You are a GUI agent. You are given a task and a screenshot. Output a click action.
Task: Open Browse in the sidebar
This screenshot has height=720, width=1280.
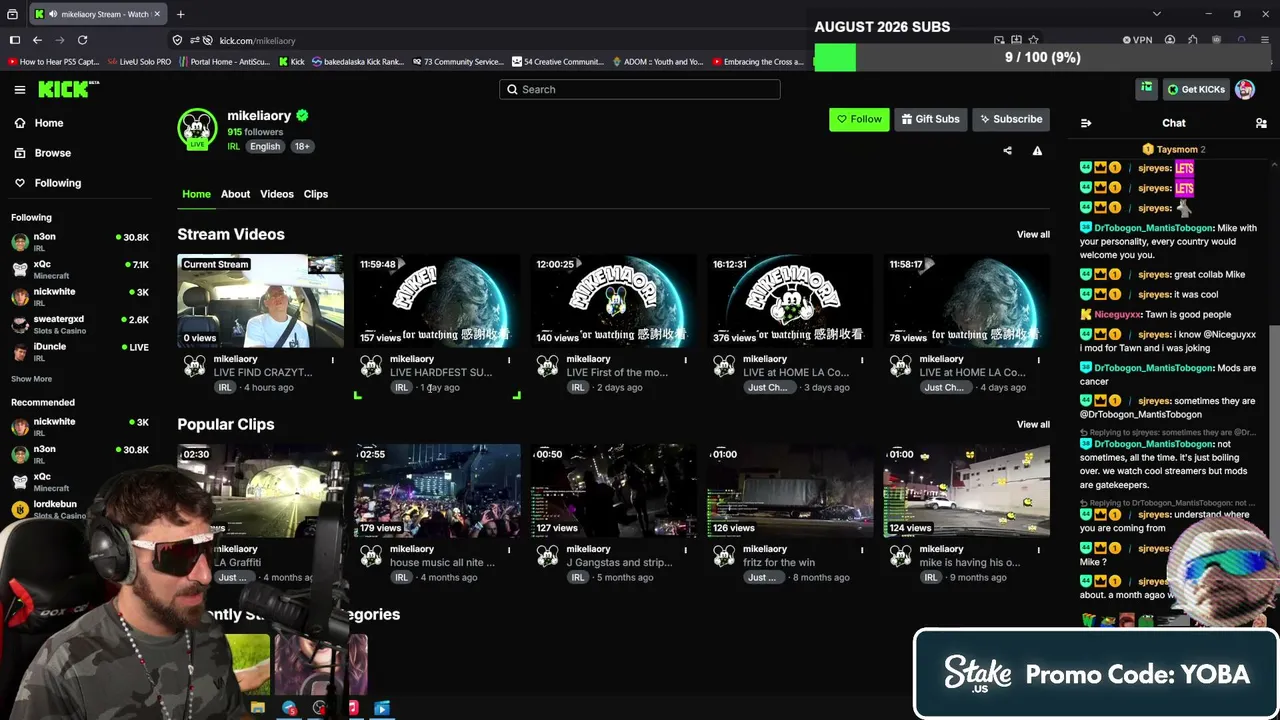pos(52,153)
